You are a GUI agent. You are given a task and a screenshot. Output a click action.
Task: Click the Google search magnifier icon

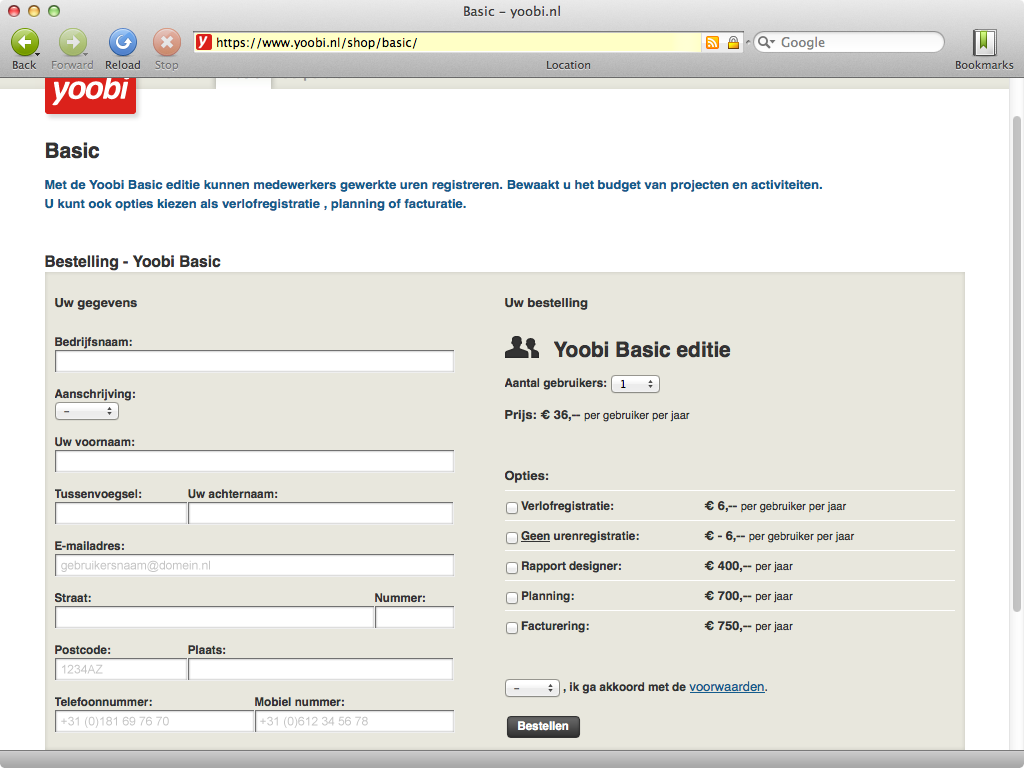(765, 42)
